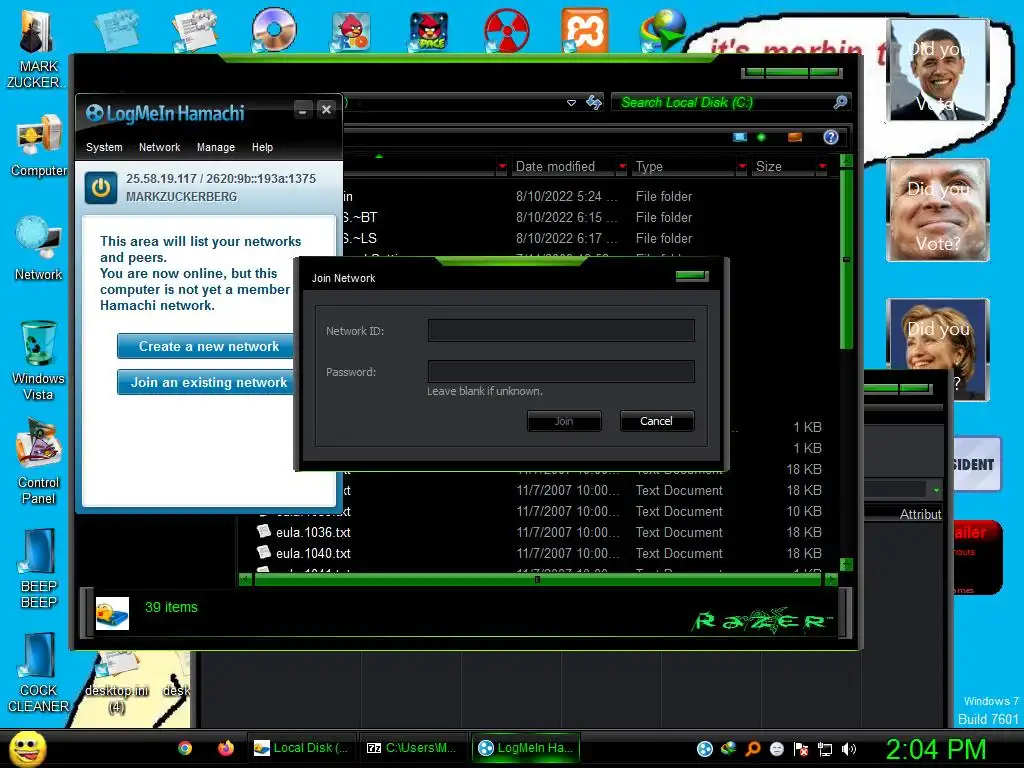Select the eula.1036.txt file
The height and width of the screenshot is (768, 1024).
313,532
